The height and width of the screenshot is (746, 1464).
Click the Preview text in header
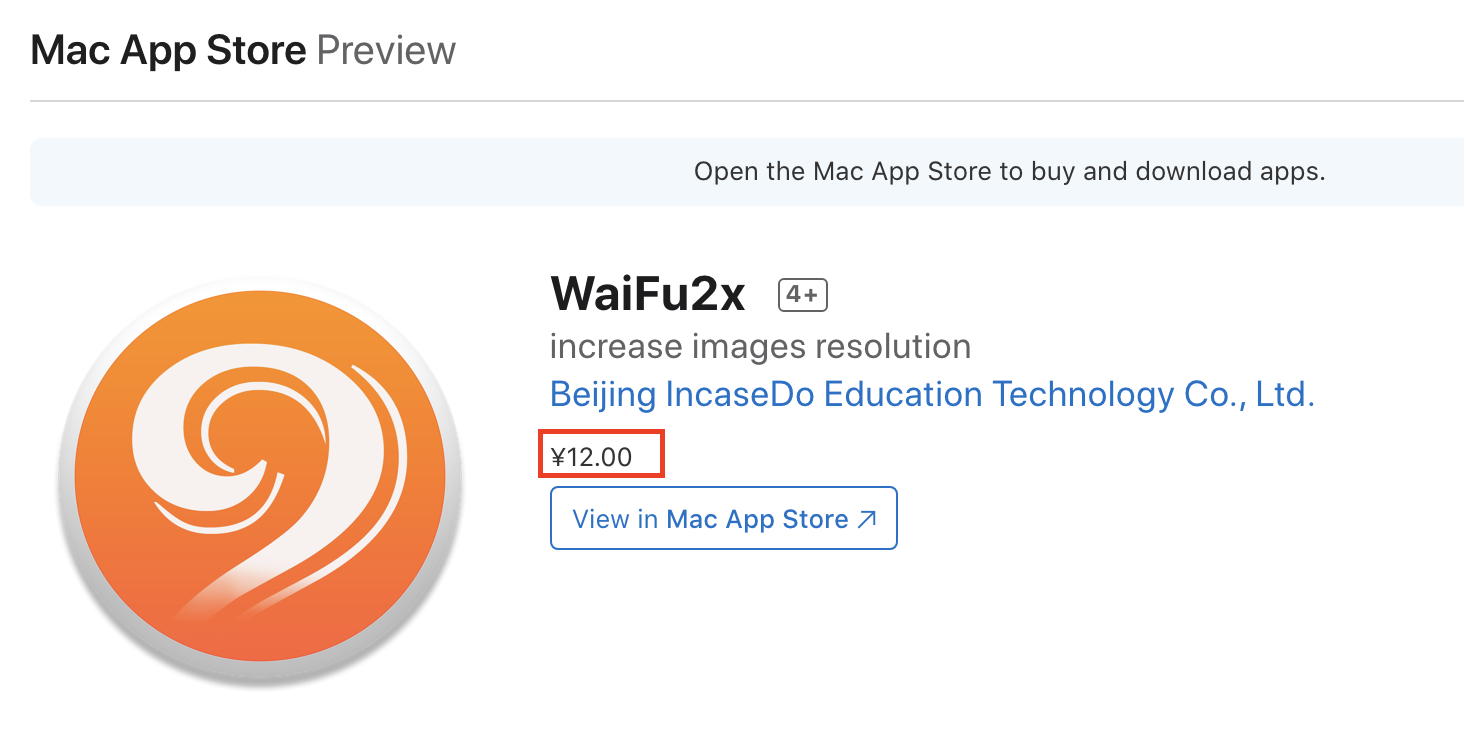386,49
